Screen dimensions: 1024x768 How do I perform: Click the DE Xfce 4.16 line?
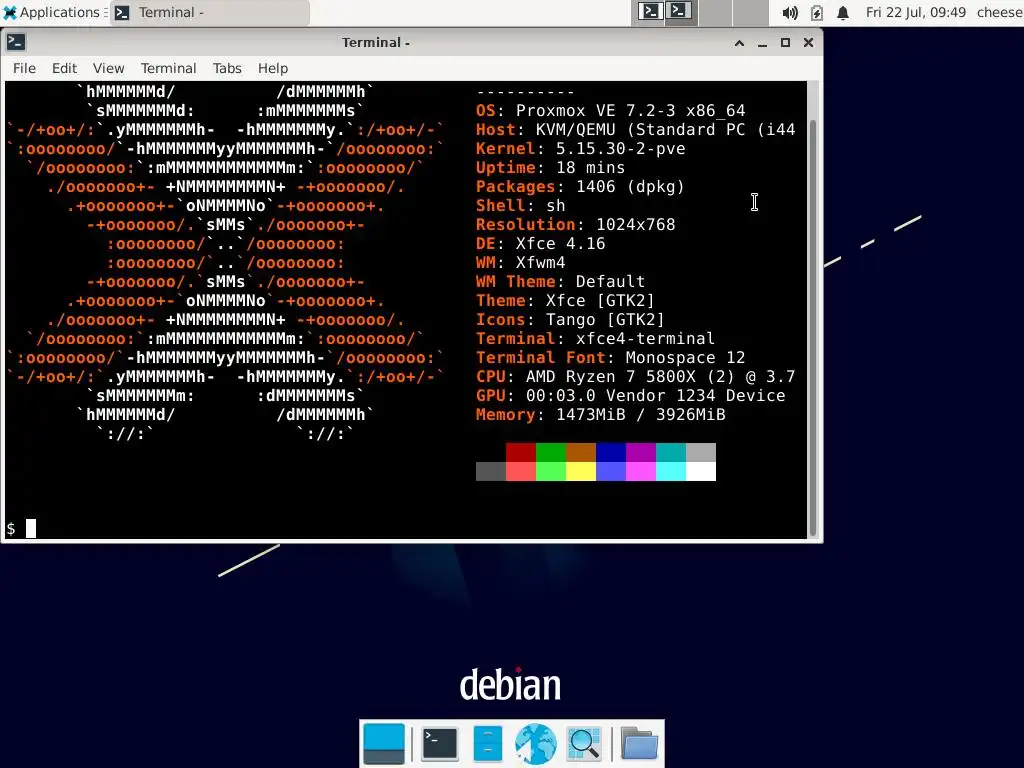541,244
